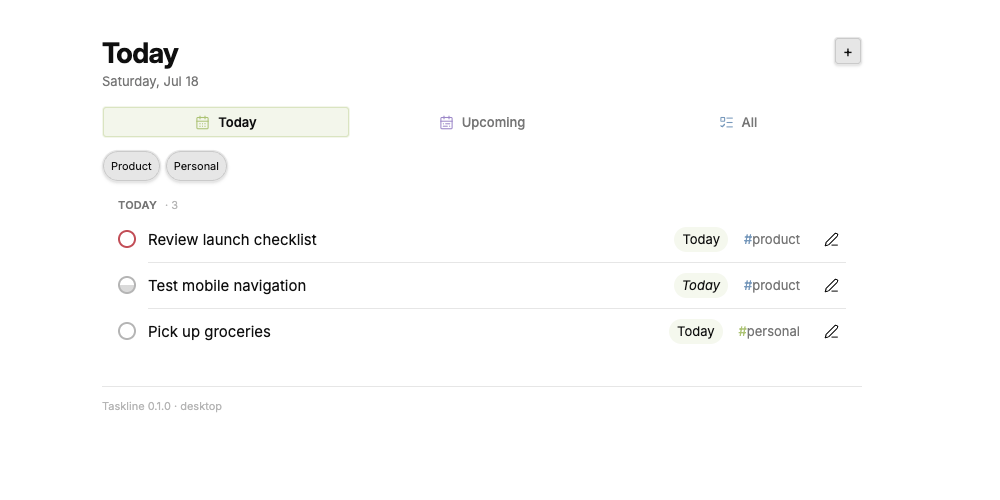
Task: Click #product tag on Test mobile navigation
Action: [771, 286]
